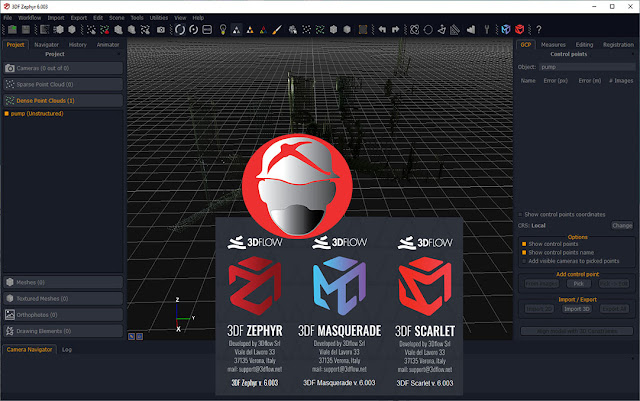The width and height of the screenshot is (640, 401).
Task: Click the small blue icon at viewport bottom-left
Action: click(x=131, y=336)
